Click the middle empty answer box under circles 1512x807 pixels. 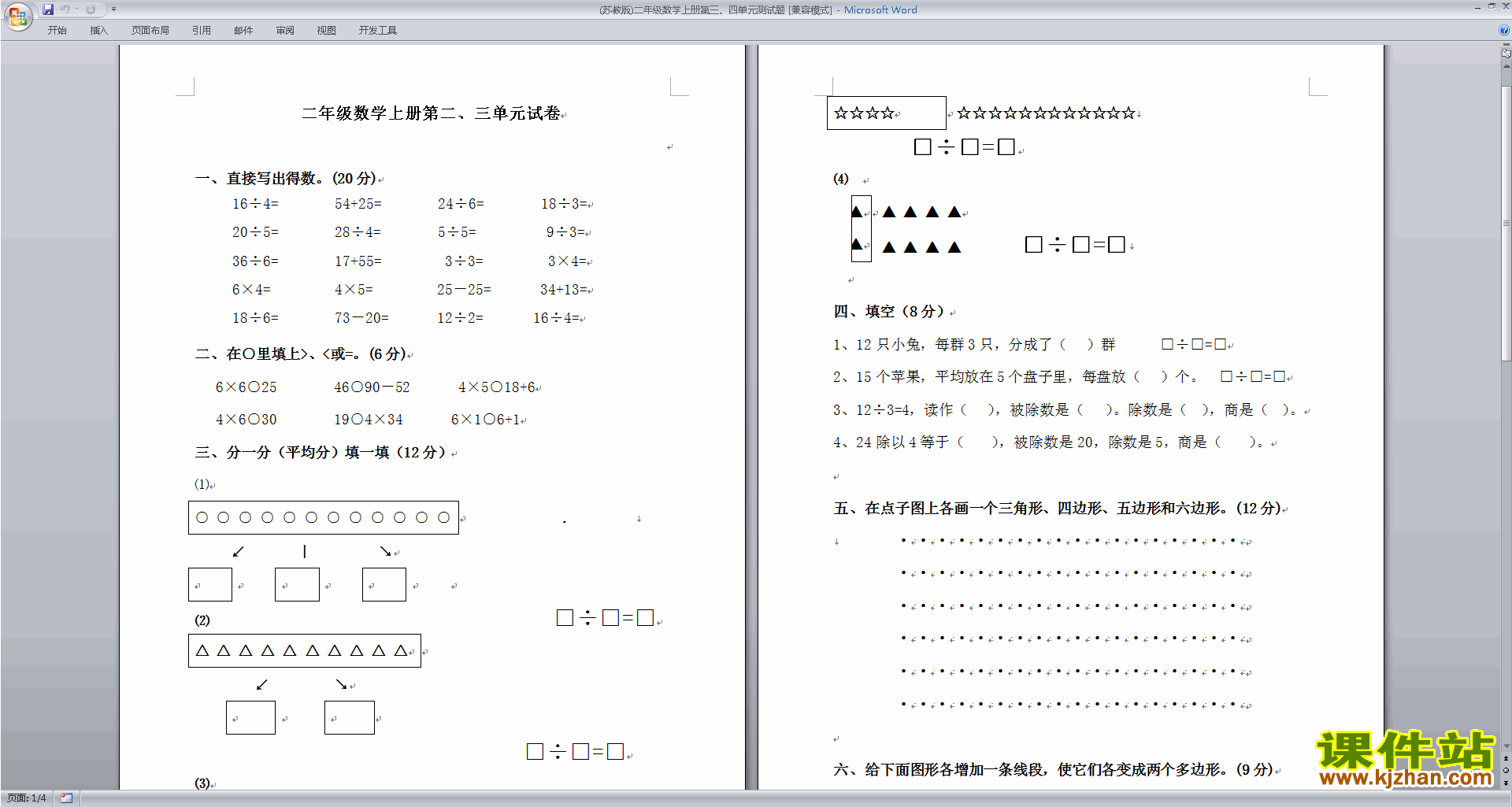297,585
